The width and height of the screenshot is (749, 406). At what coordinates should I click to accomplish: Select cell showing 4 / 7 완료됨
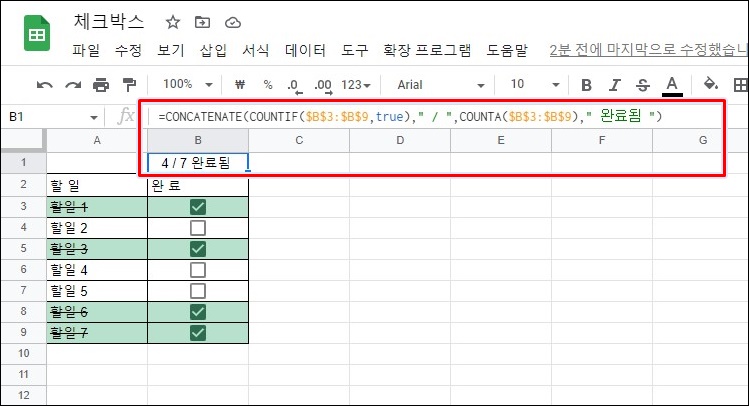(x=198, y=163)
